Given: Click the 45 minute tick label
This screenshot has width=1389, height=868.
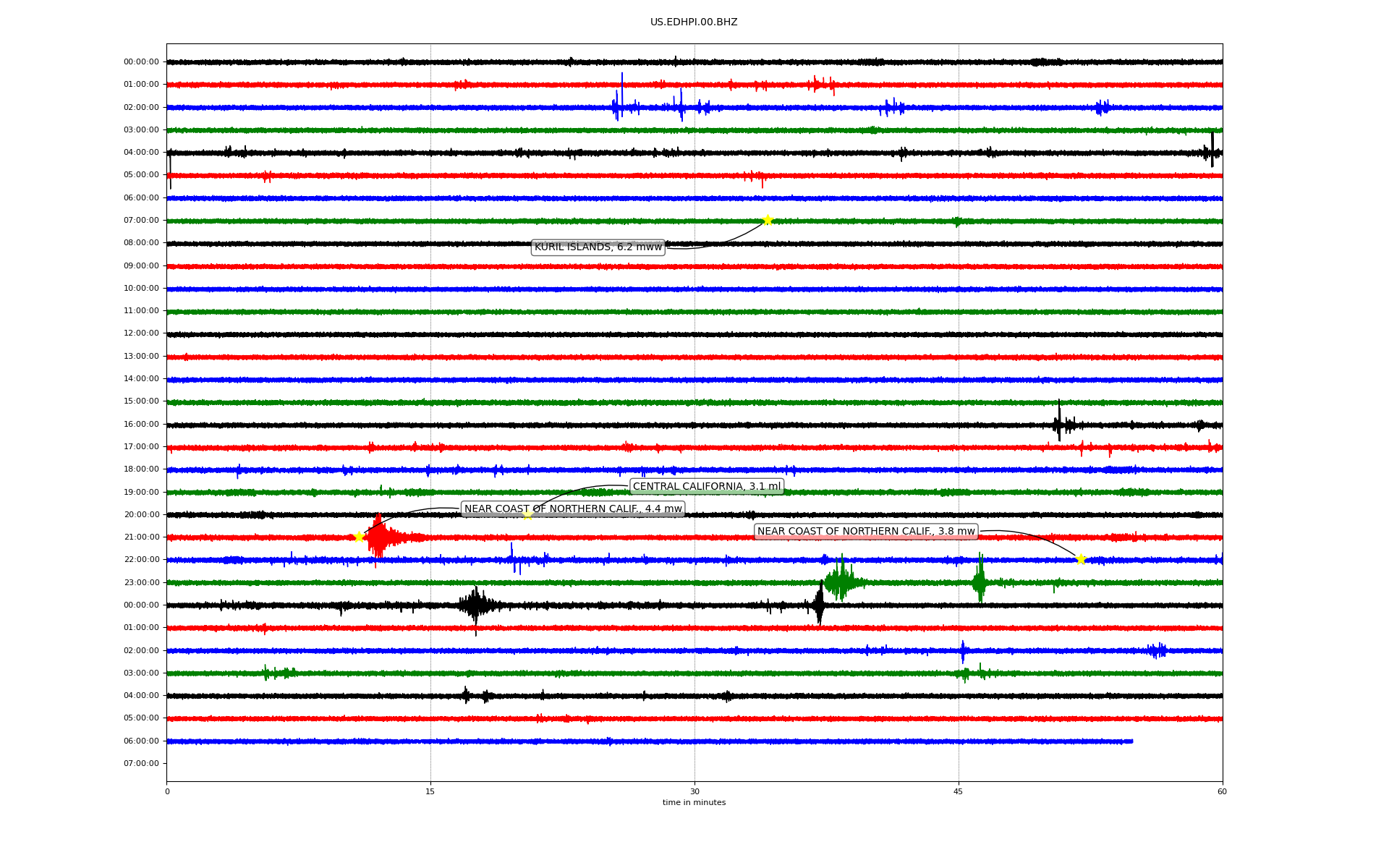Looking at the screenshot, I should point(958,791).
